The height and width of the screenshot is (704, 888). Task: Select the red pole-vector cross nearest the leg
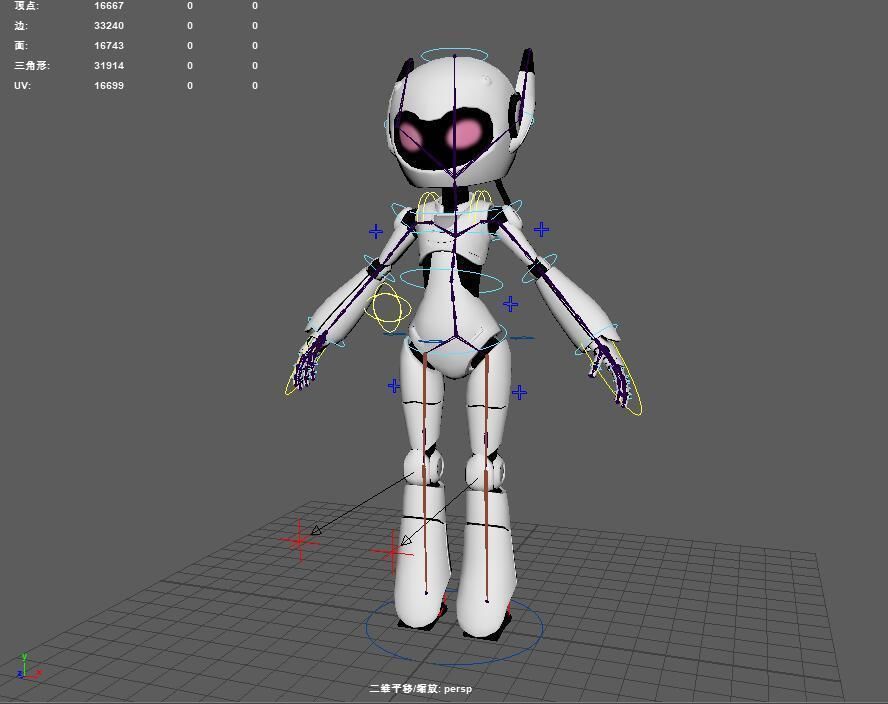click(x=392, y=551)
